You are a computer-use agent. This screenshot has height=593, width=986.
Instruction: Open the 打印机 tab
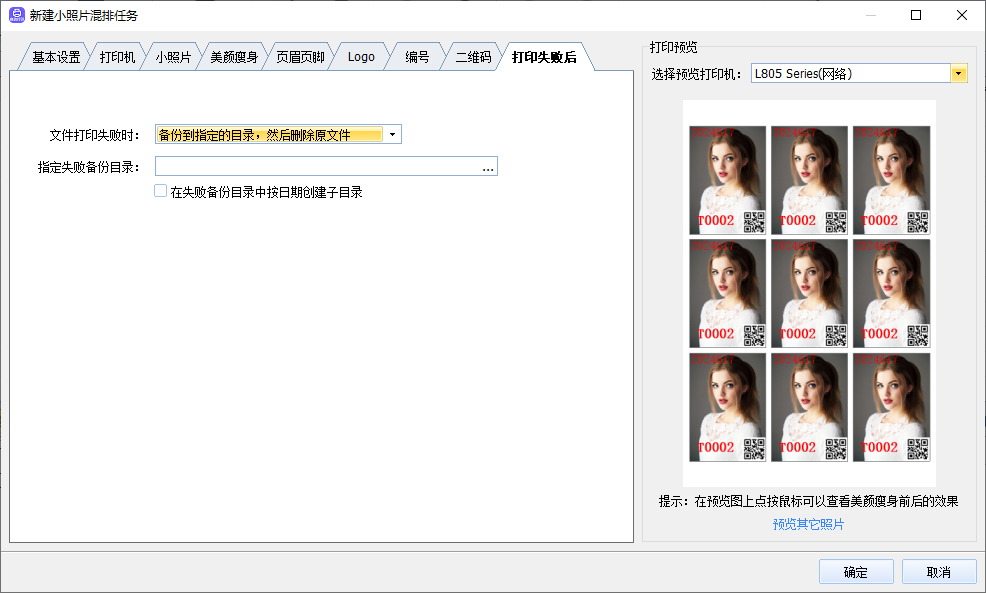pyautogui.click(x=117, y=57)
